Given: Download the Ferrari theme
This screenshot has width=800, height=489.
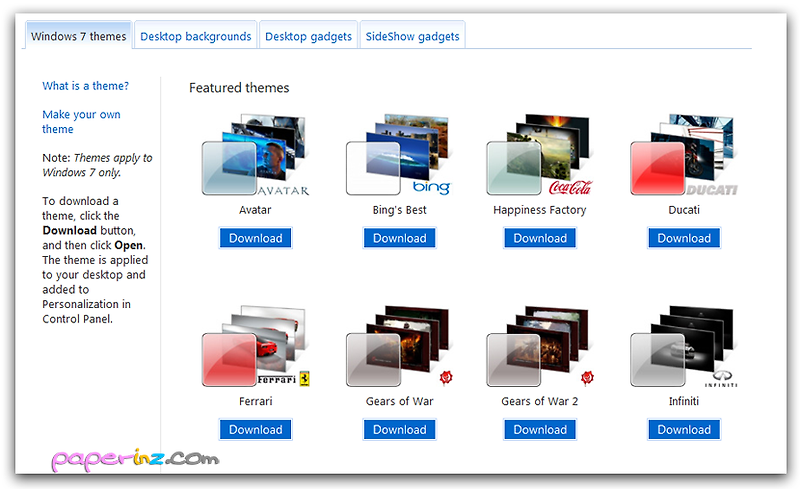Looking at the screenshot, I should [x=256, y=429].
